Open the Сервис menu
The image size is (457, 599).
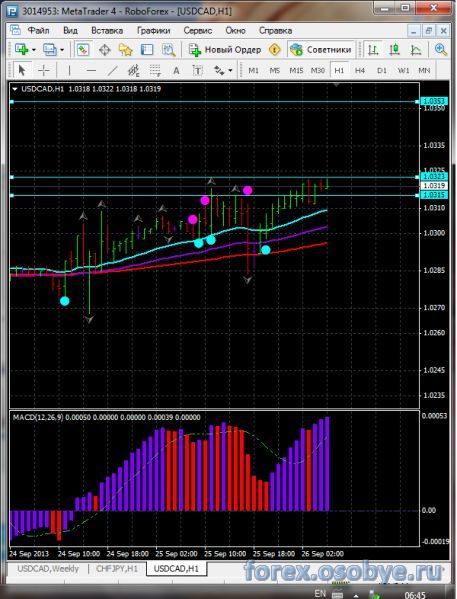click(x=198, y=31)
